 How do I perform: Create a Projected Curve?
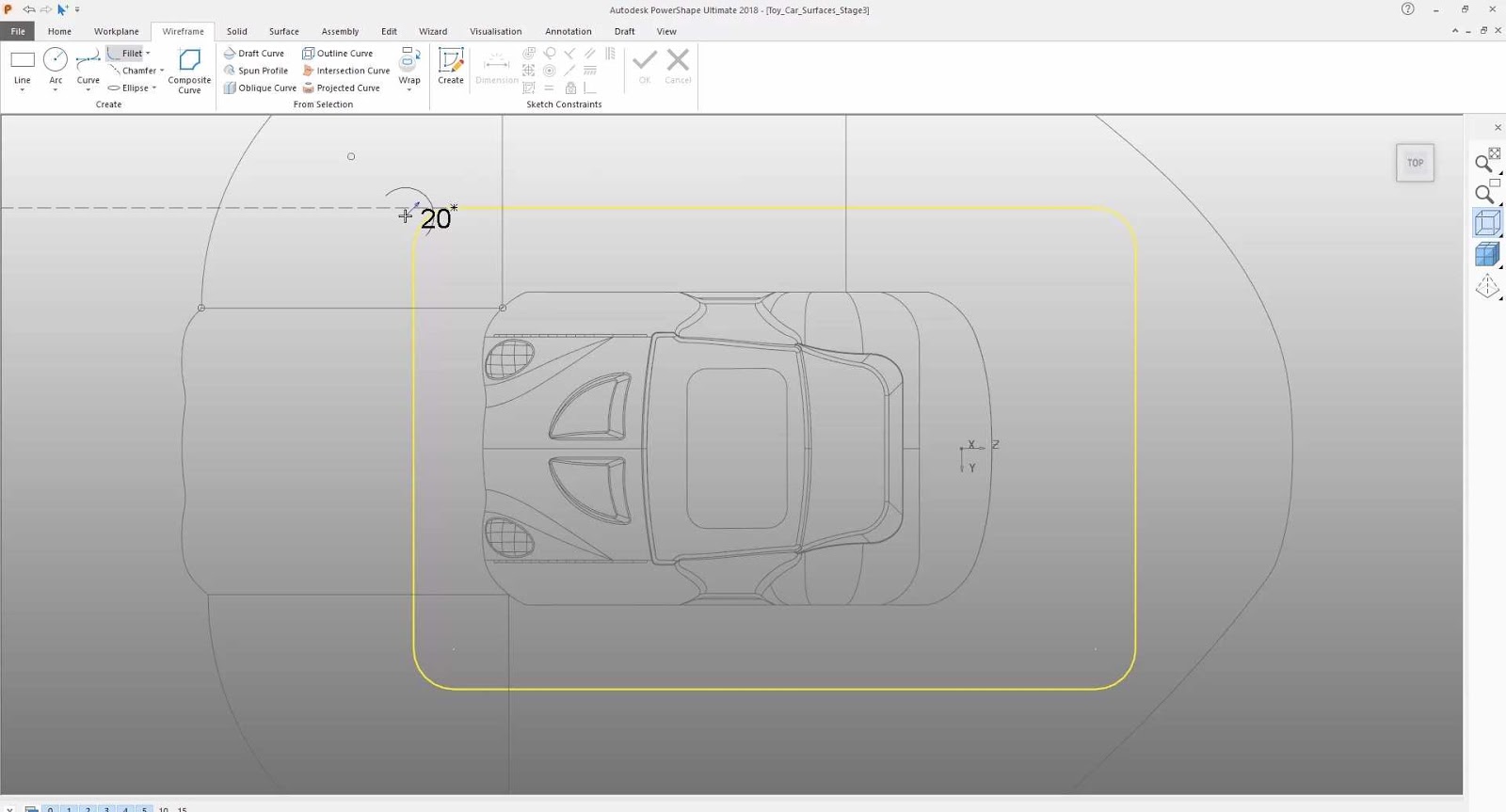click(x=341, y=88)
